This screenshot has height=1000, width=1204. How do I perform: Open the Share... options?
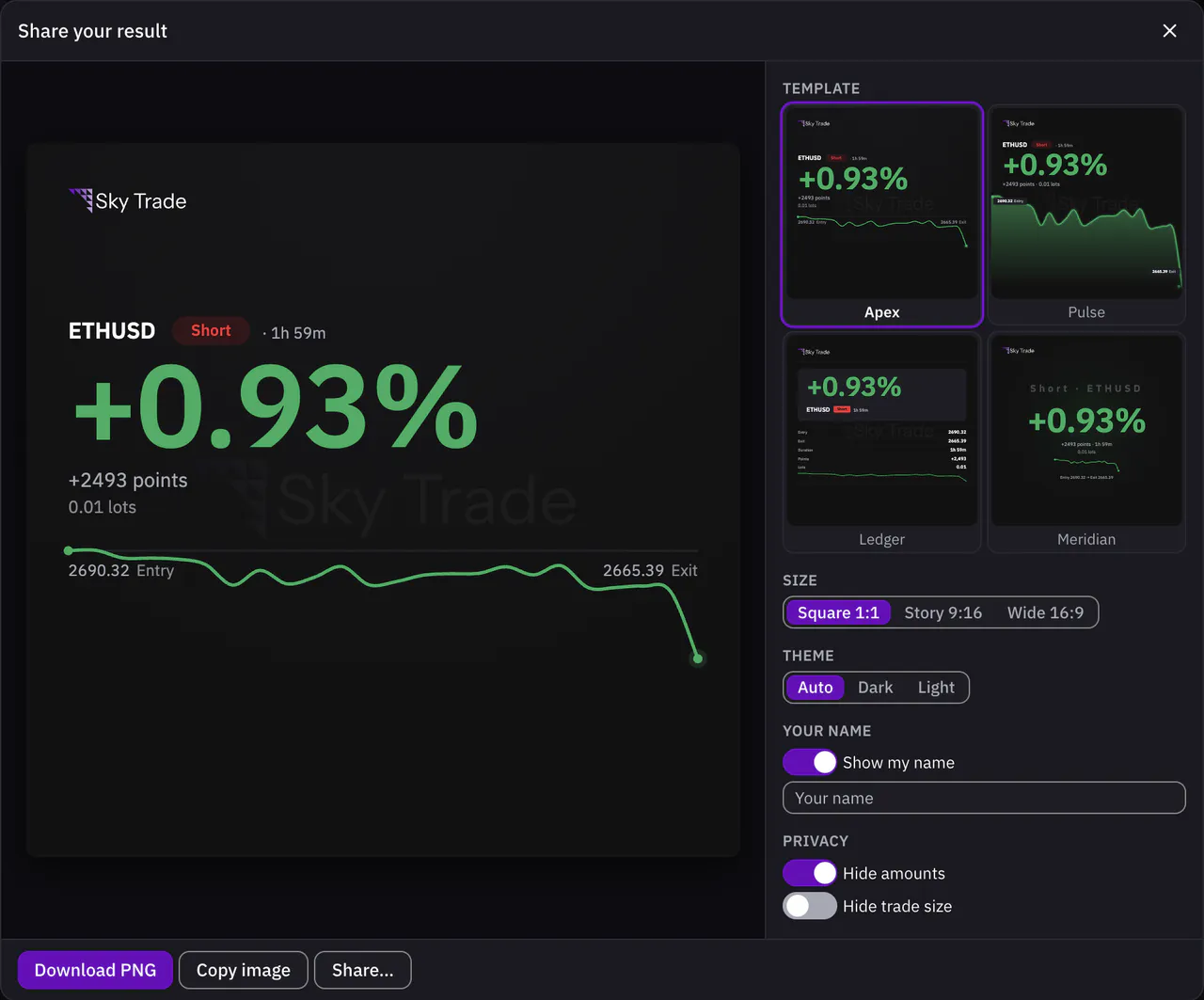coord(363,970)
